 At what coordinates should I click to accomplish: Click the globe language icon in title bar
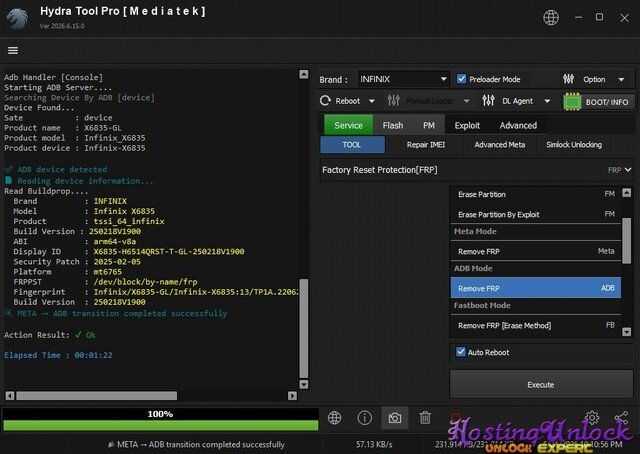(x=551, y=18)
